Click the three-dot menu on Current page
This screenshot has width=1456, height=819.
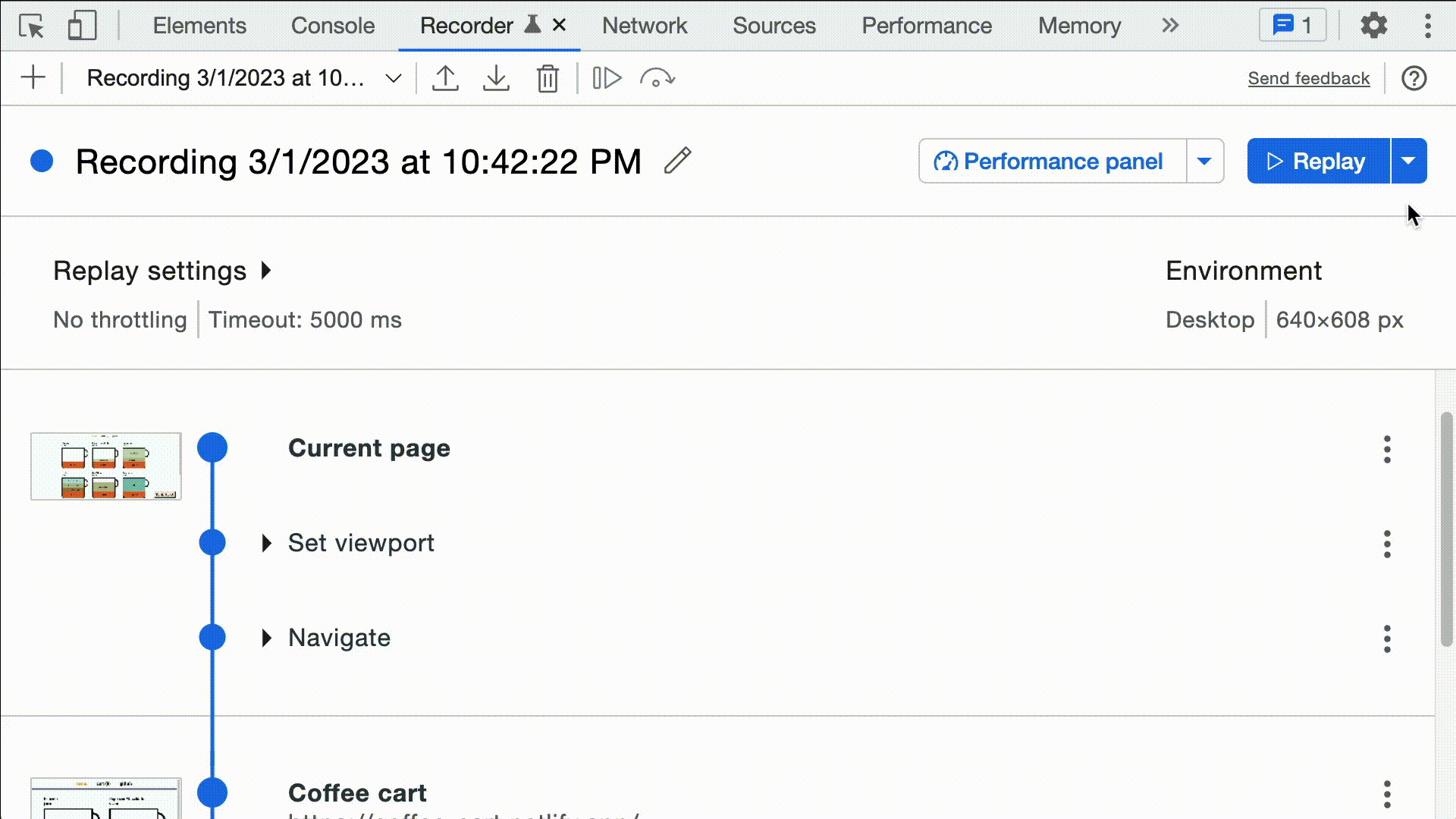[x=1386, y=449]
